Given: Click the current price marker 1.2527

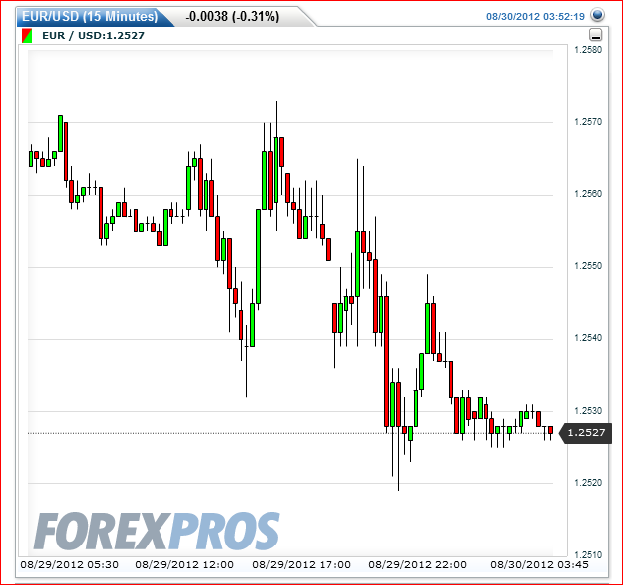Looking at the screenshot, I should (585, 432).
